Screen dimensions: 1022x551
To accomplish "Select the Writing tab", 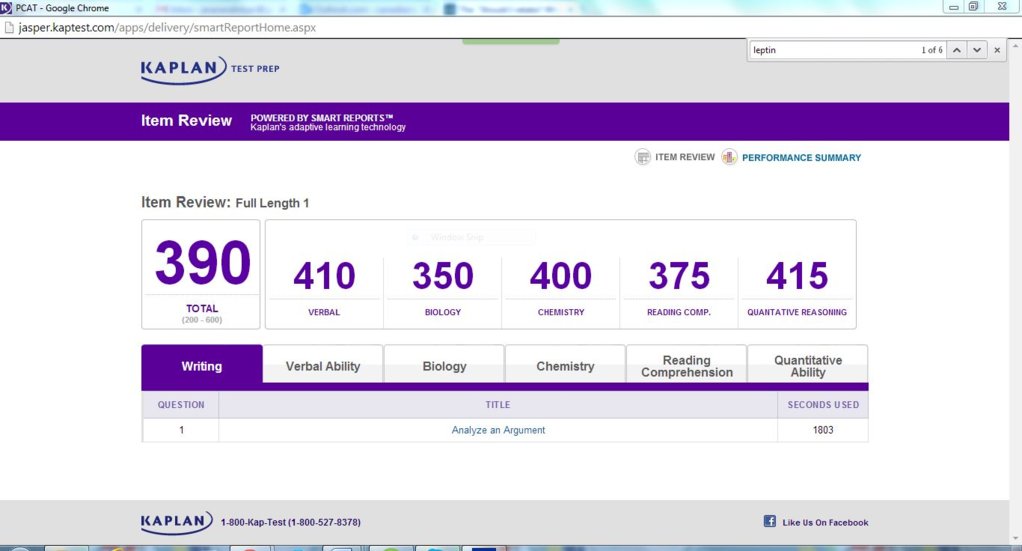I will click(201, 366).
